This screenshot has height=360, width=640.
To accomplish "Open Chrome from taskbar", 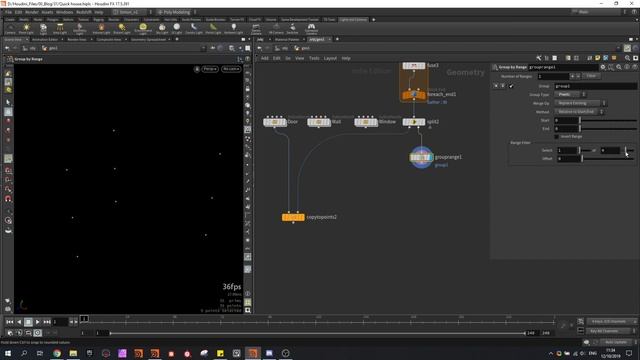I will point(57,353).
